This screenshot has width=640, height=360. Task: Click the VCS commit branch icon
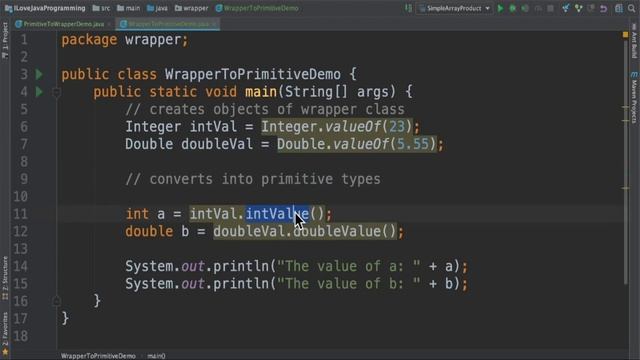(578, 8)
